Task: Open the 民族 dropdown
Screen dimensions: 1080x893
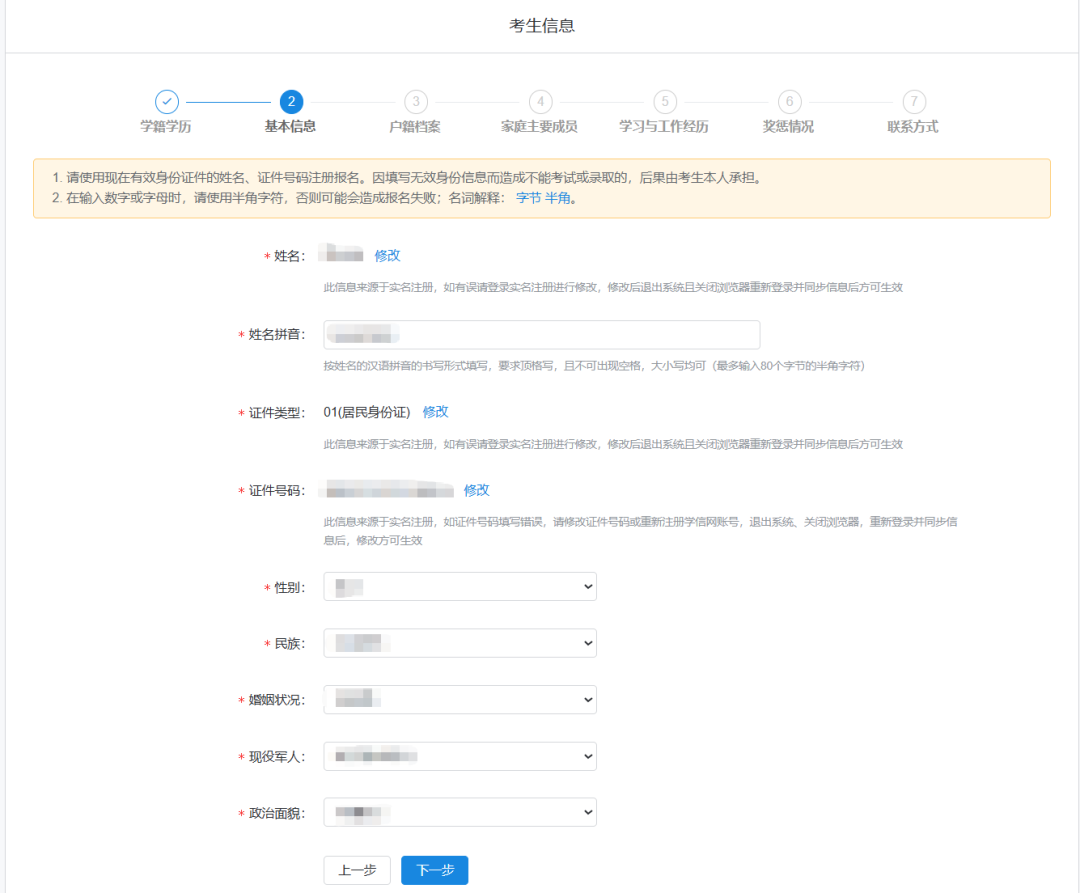Action: coord(460,643)
